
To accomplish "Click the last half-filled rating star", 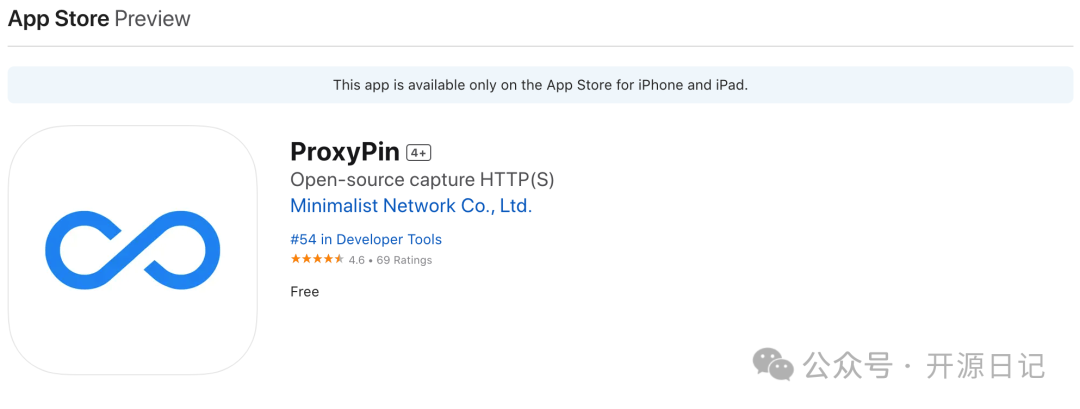I will click(x=339, y=260).
